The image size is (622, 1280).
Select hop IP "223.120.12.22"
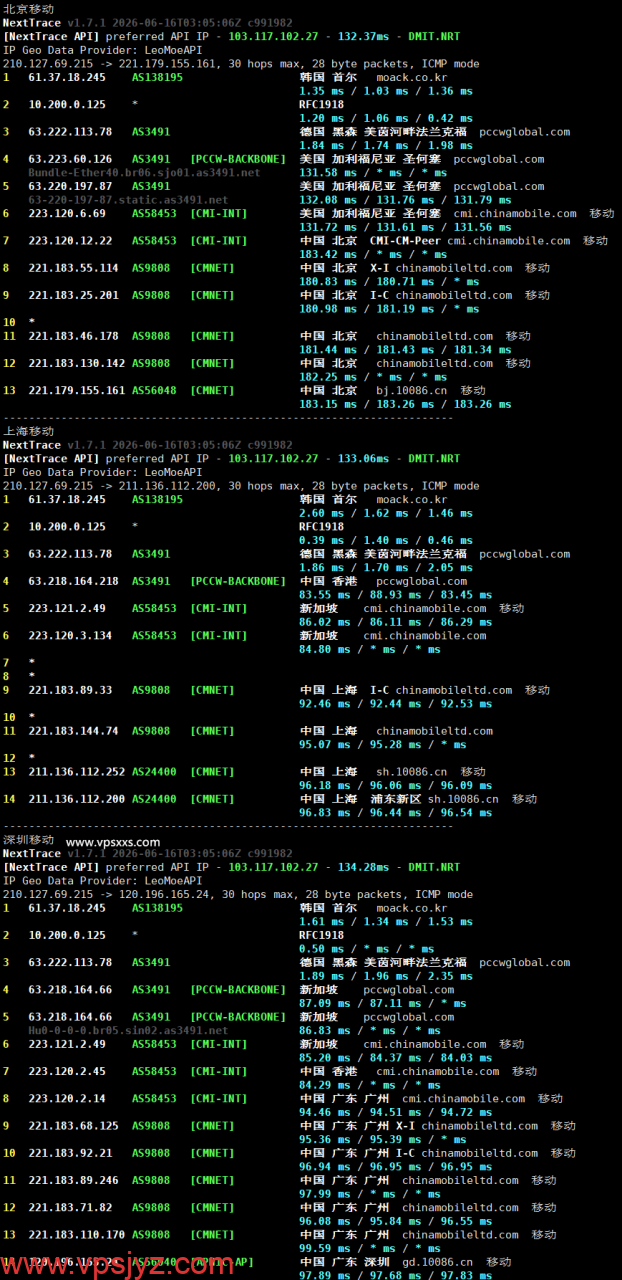pyautogui.click(x=70, y=240)
